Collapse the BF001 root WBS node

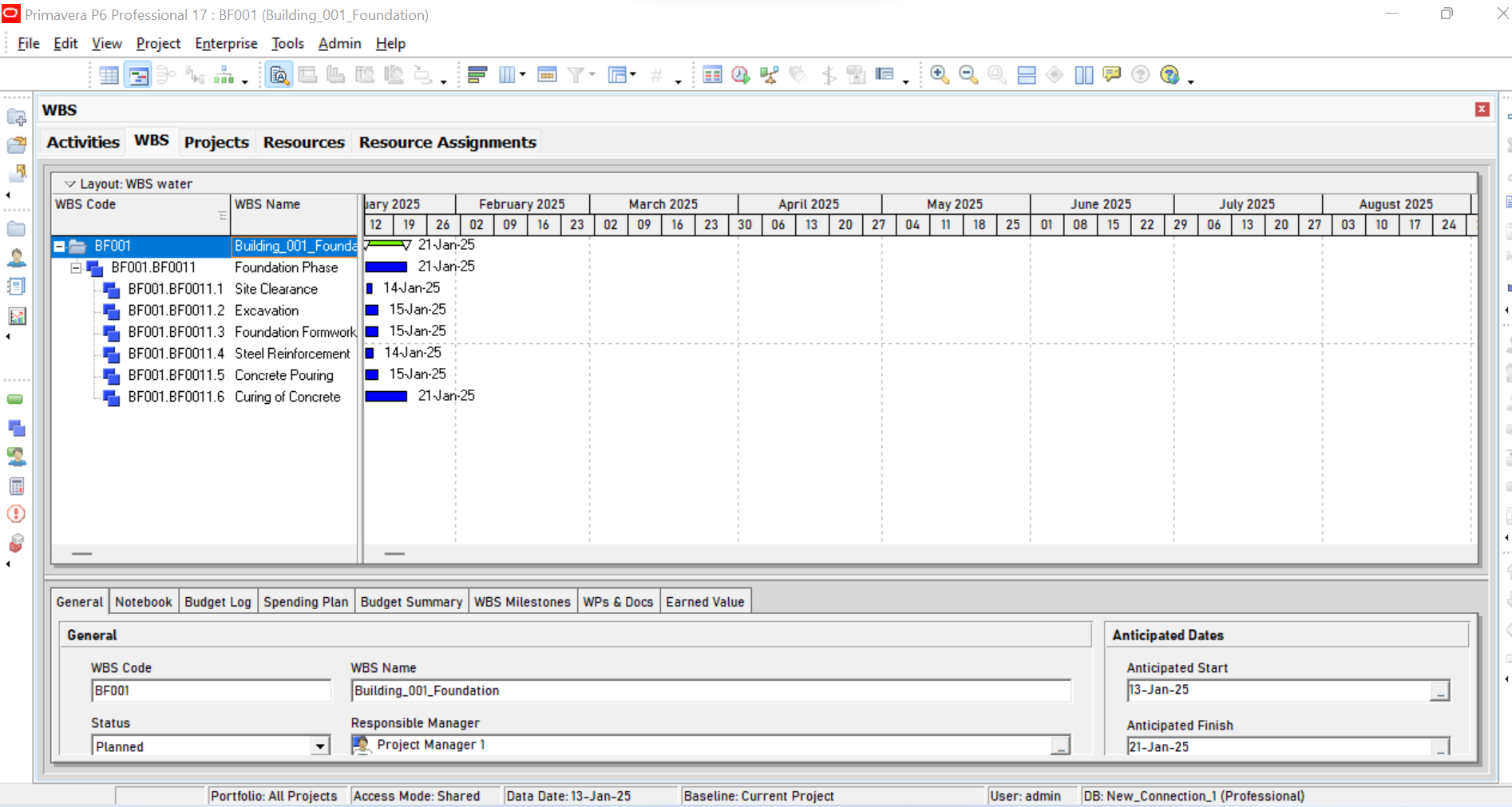click(59, 247)
